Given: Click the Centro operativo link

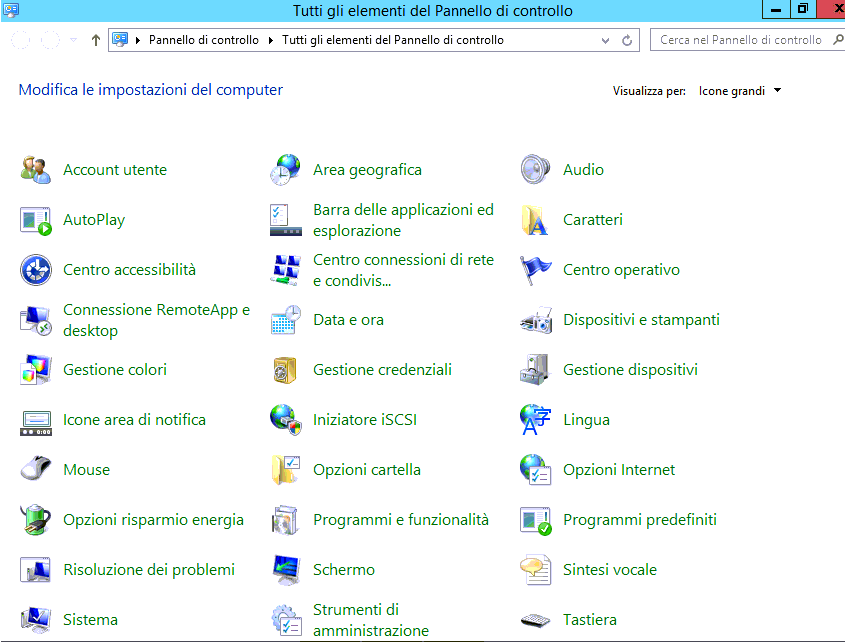Looking at the screenshot, I should (x=621, y=270).
